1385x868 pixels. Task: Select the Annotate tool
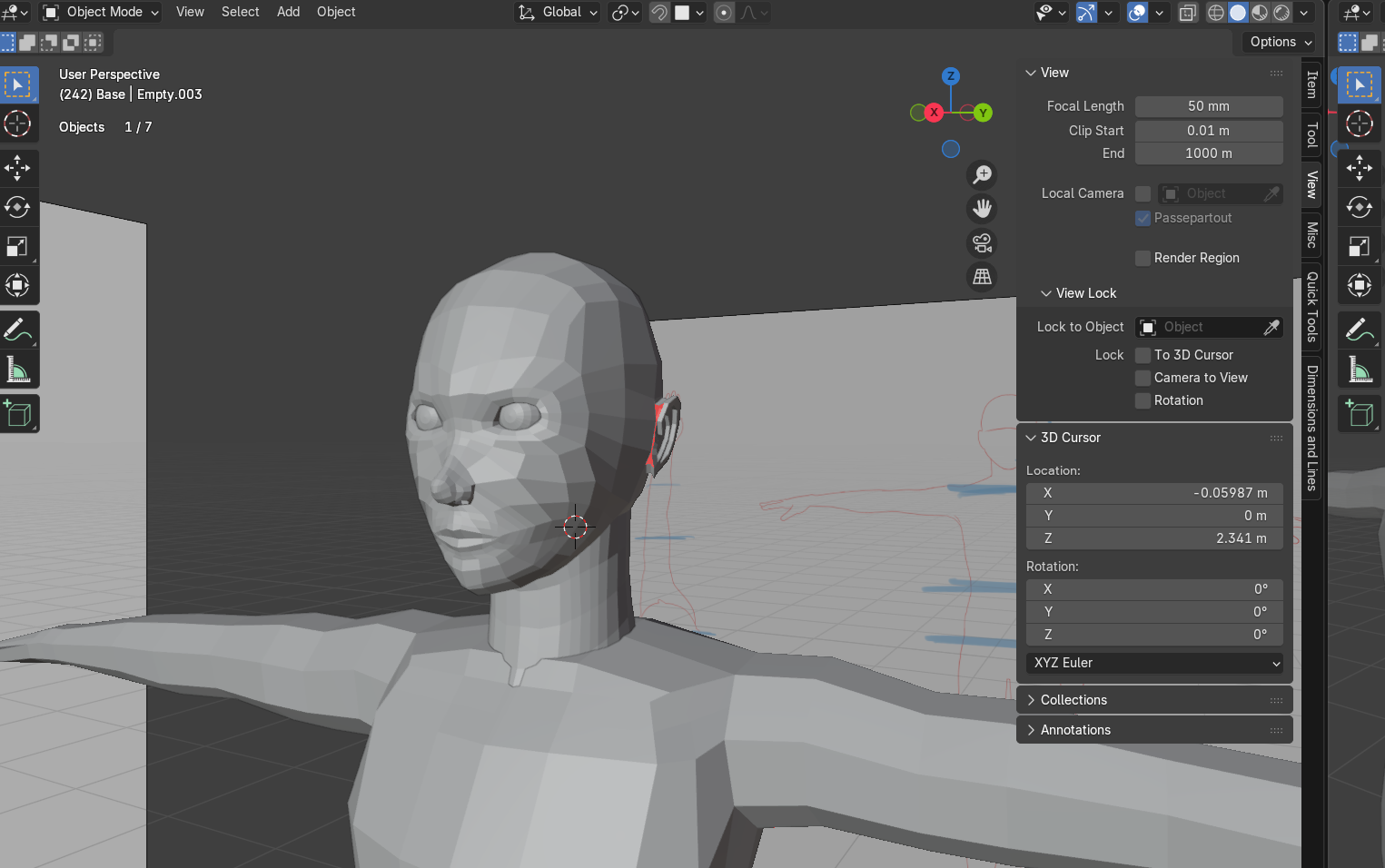tap(18, 329)
